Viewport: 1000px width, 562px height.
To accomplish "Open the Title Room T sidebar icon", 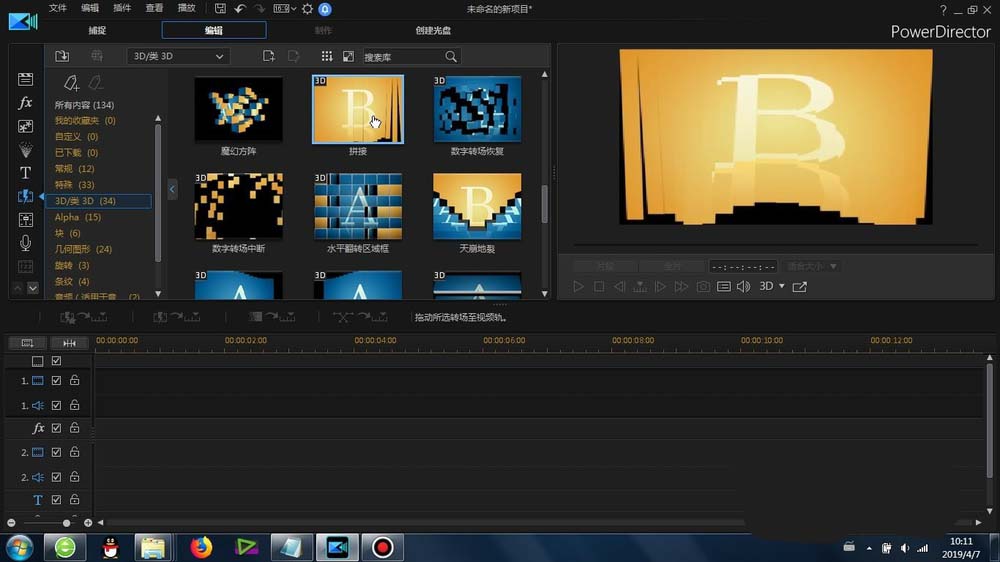I will coord(25,173).
